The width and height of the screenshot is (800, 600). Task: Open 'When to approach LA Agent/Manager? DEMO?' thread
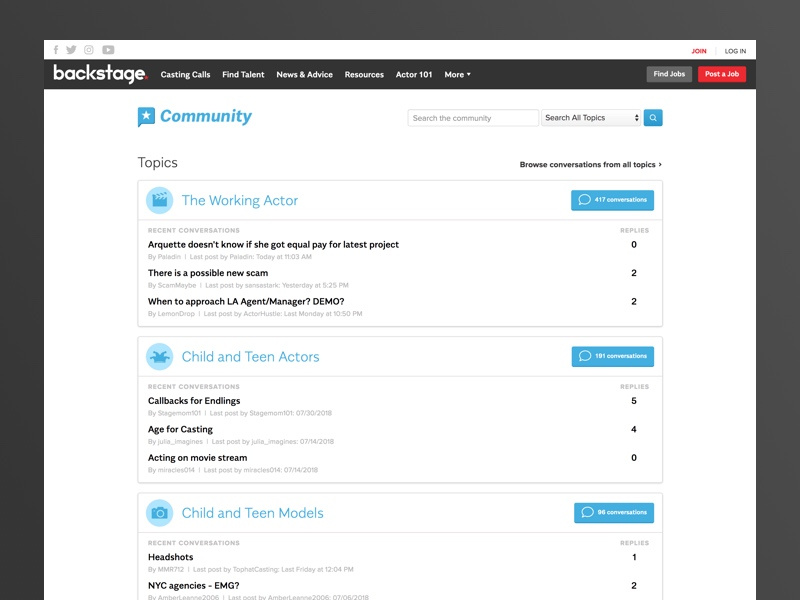pos(246,302)
